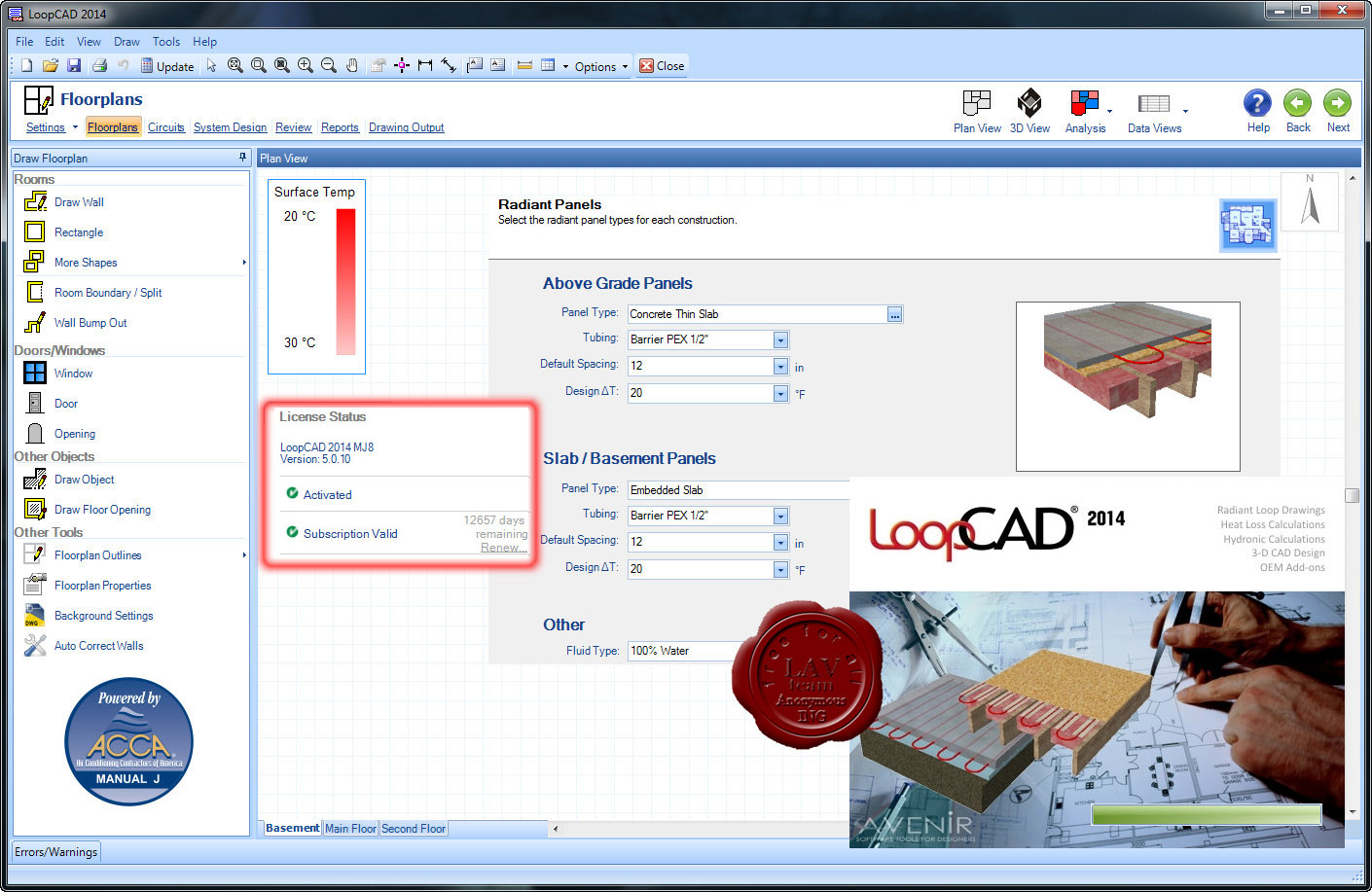Select the Rectangle room tool
Screen dimensions: 1372x892
coord(79,232)
